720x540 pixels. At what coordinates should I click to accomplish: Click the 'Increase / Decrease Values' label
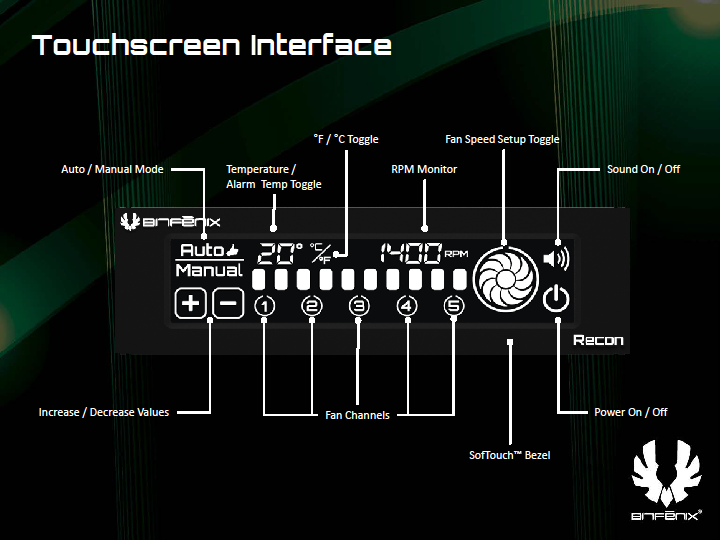(104, 412)
